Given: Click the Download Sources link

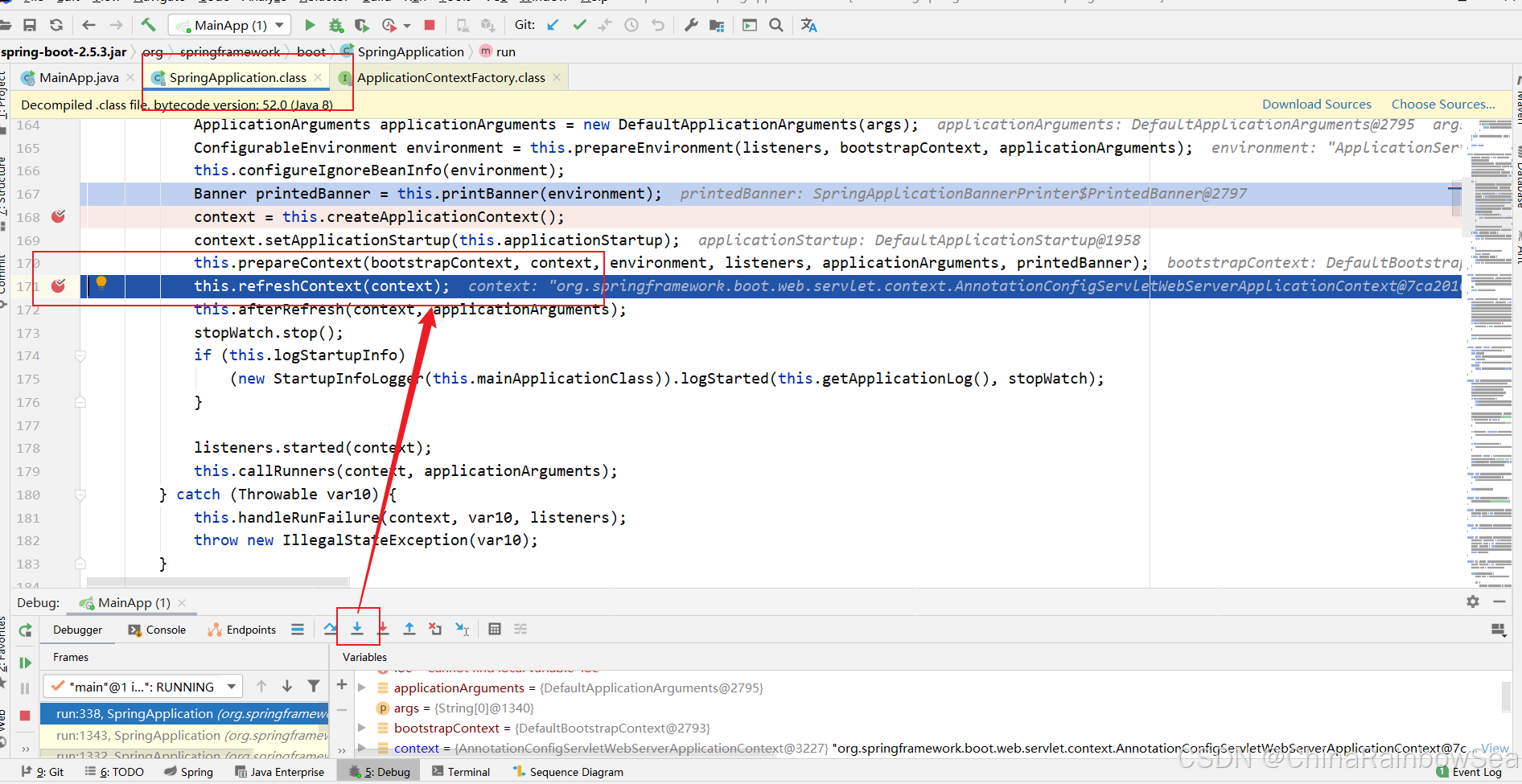Looking at the screenshot, I should [1316, 105].
